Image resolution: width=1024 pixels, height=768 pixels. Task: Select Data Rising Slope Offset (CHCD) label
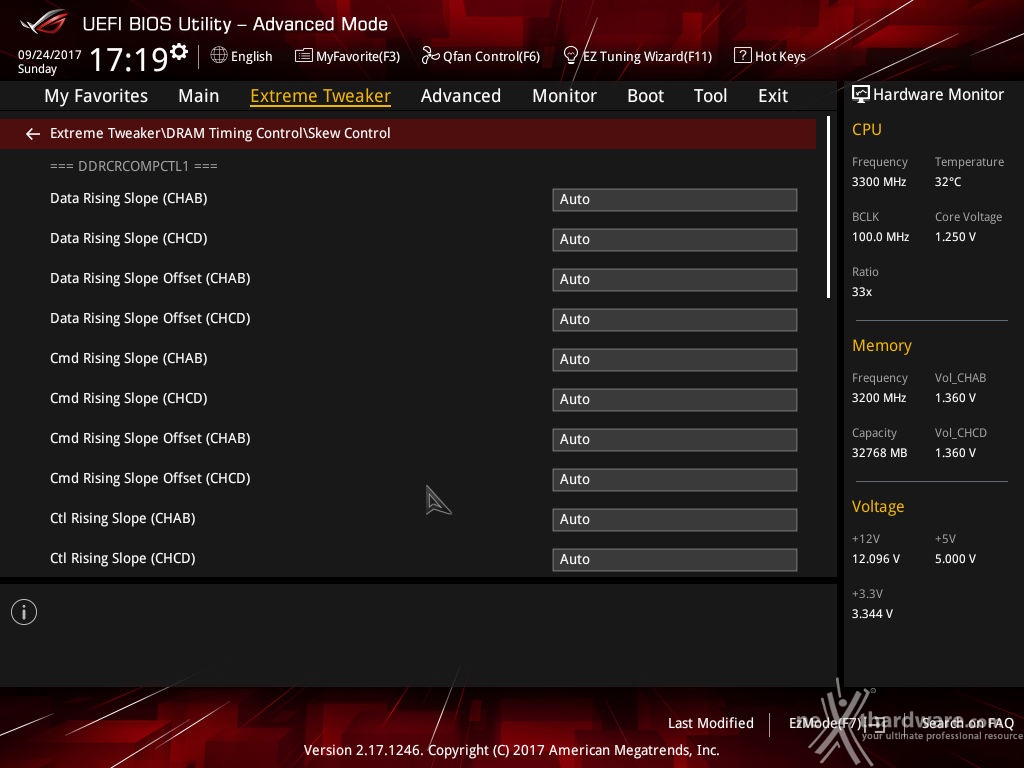click(150, 318)
